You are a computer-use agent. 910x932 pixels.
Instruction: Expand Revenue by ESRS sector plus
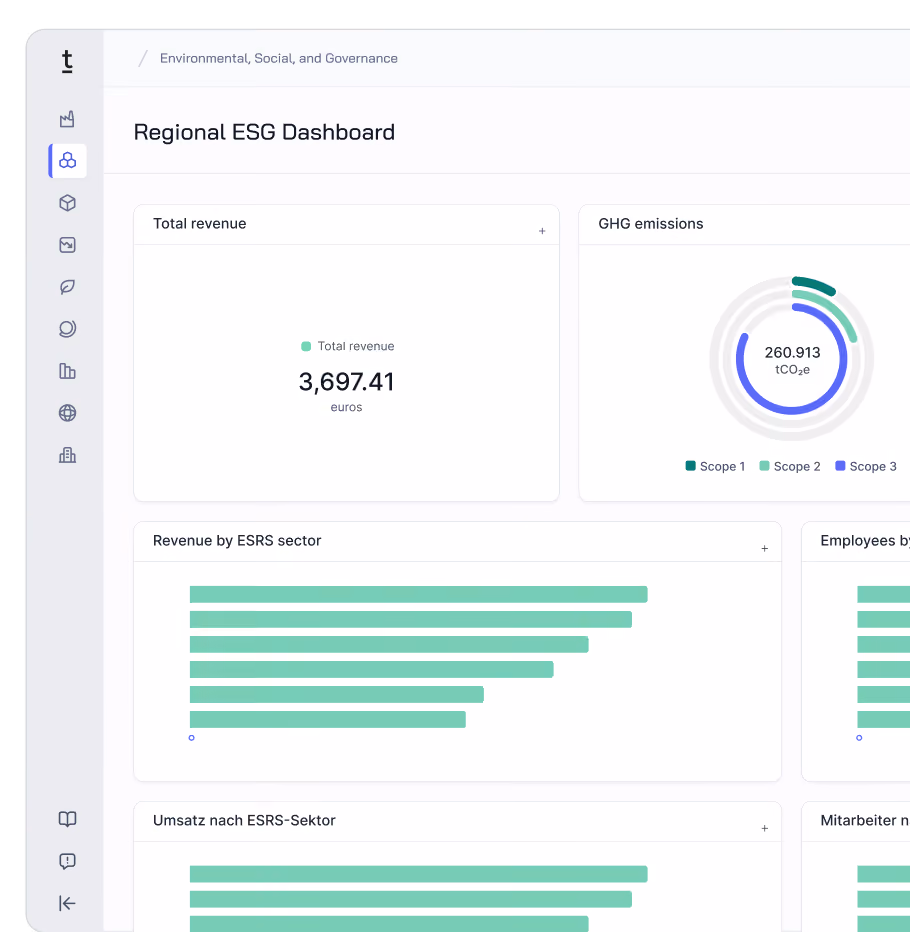pyautogui.click(x=764, y=548)
